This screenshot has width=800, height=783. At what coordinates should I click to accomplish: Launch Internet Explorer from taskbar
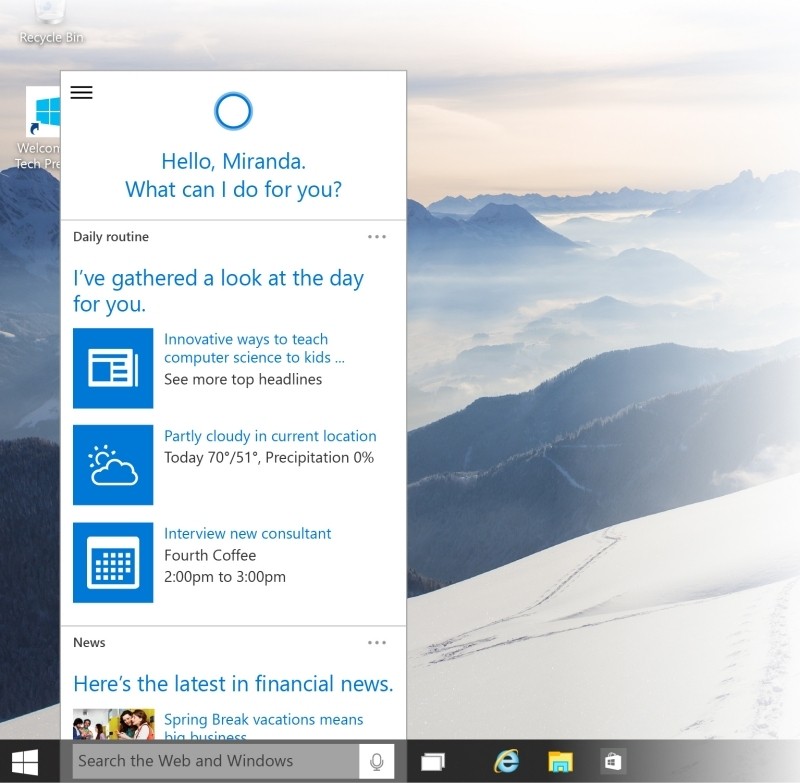(x=507, y=762)
